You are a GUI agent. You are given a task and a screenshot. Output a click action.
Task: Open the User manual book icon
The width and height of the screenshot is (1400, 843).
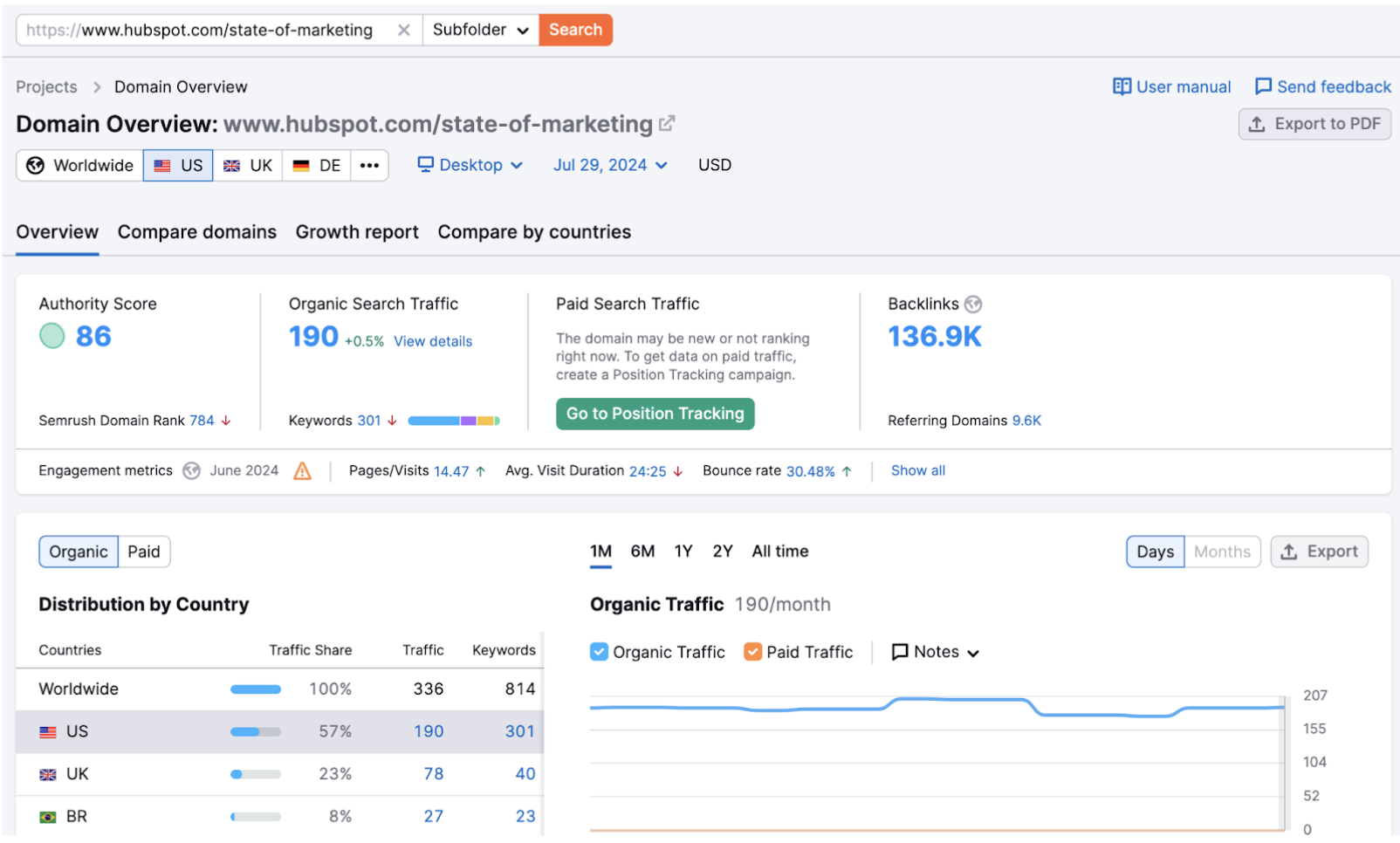tap(1122, 86)
